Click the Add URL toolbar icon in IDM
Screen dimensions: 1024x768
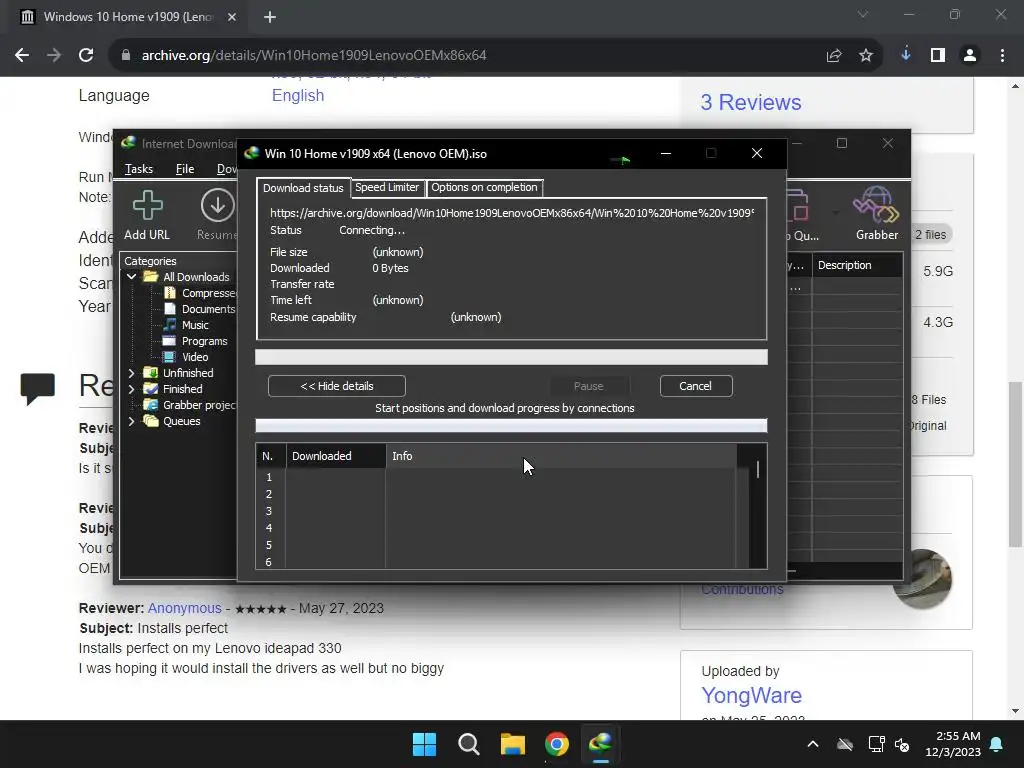click(x=148, y=206)
